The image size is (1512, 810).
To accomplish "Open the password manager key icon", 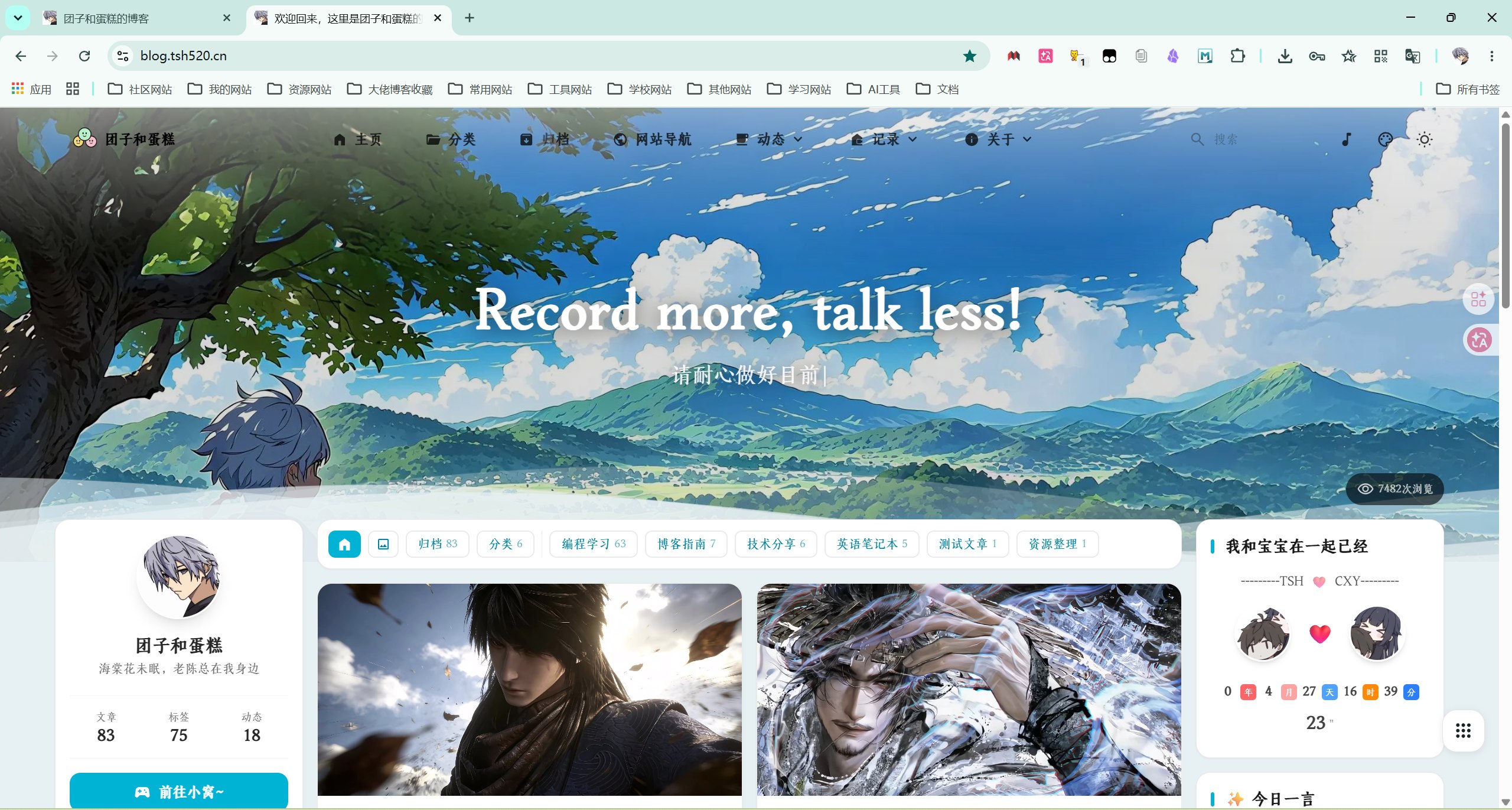I will pos(1317,56).
